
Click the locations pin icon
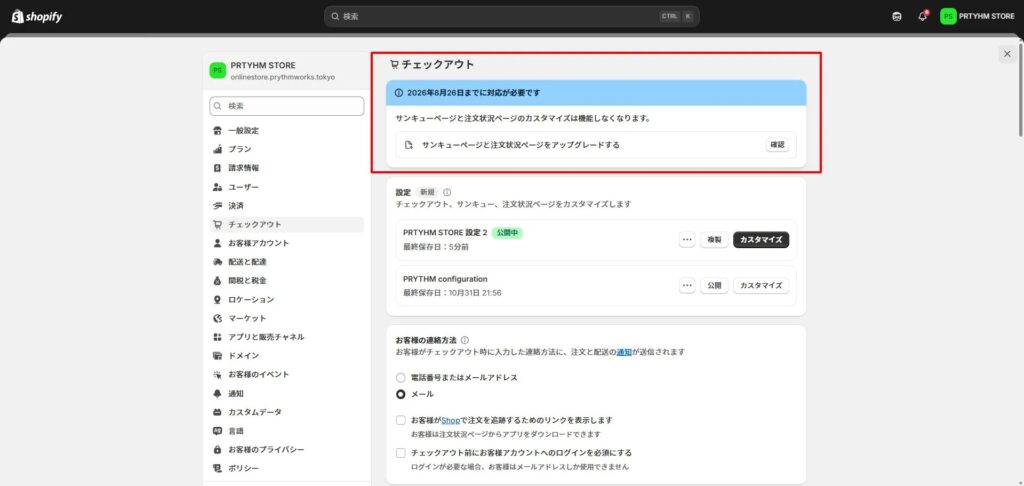point(217,300)
